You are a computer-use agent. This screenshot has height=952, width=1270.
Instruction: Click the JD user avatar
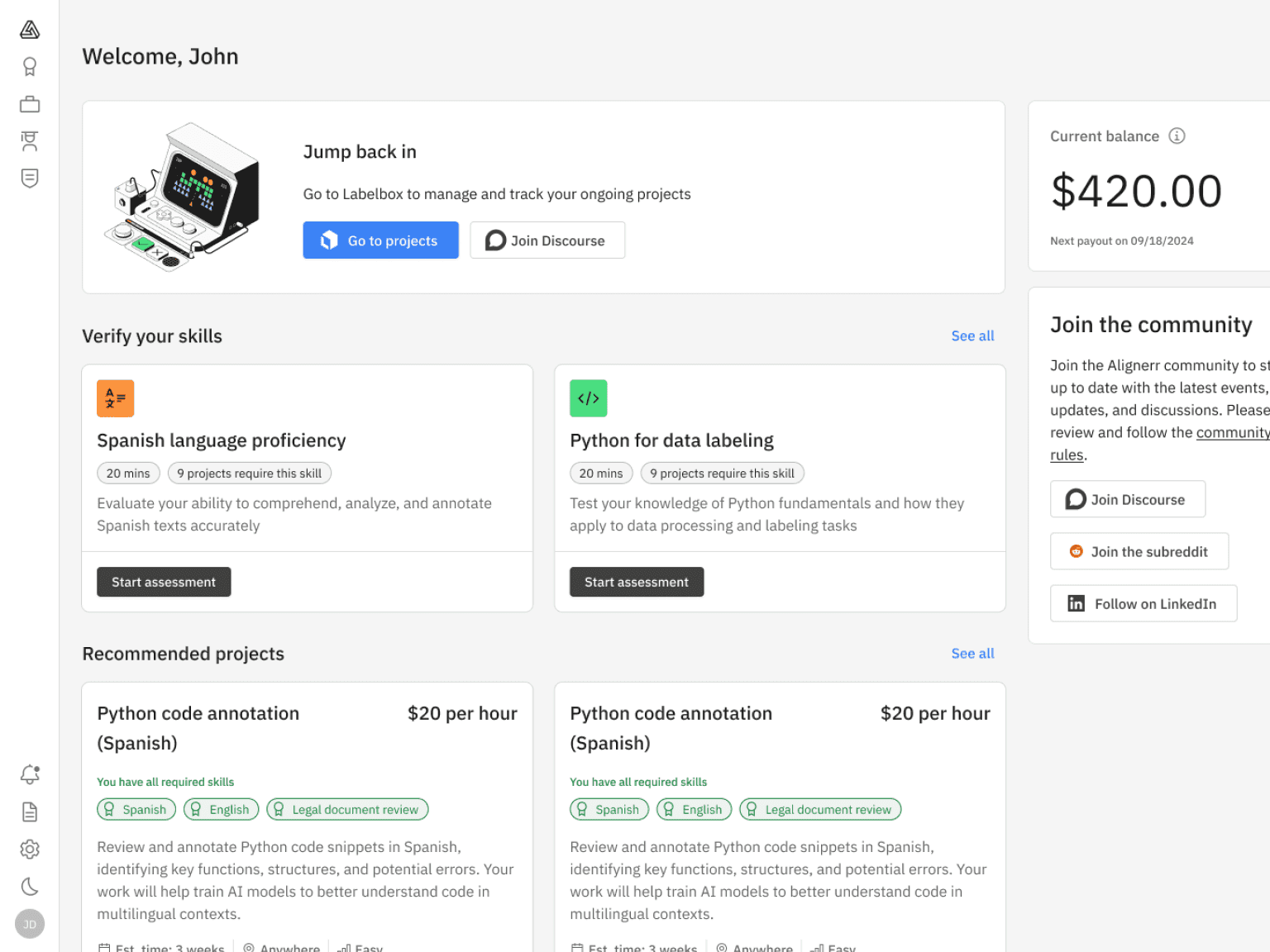pos(30,924)
